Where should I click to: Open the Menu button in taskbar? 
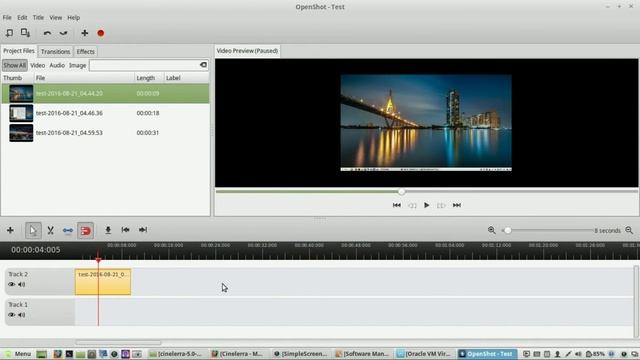(18, 354)
